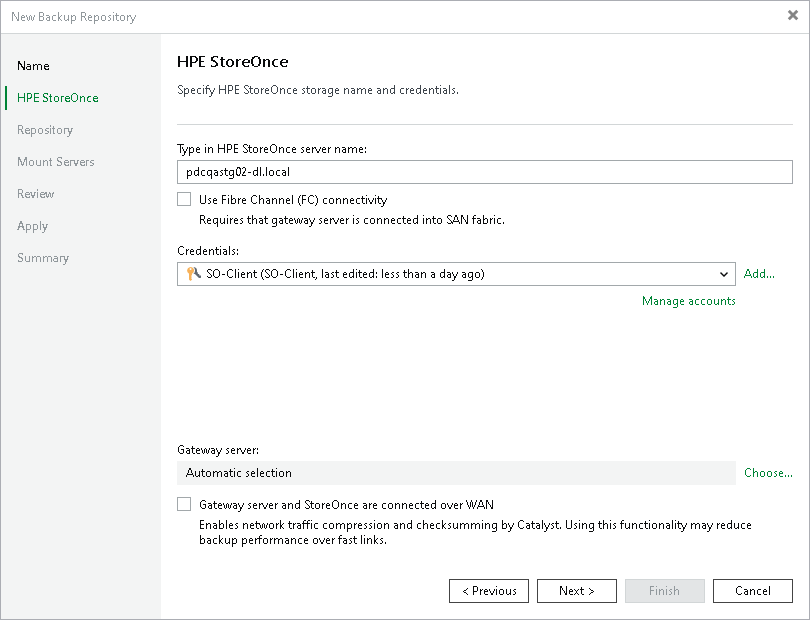
Task: Enable Use Fibre Channel (FC) connectivity
Action: point(184,199)
